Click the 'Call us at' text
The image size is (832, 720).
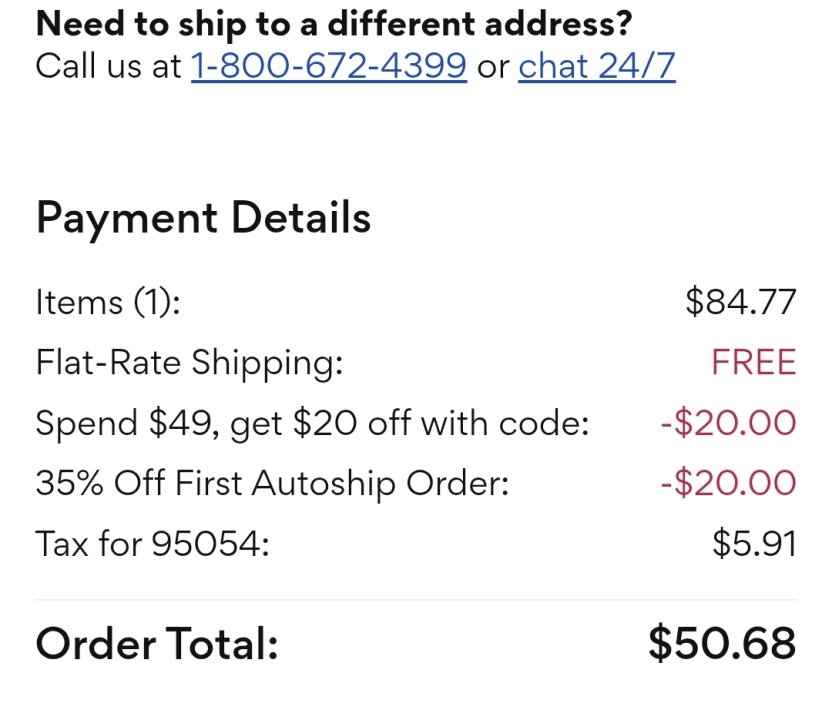pyautogui.click(x=109, y=66)
